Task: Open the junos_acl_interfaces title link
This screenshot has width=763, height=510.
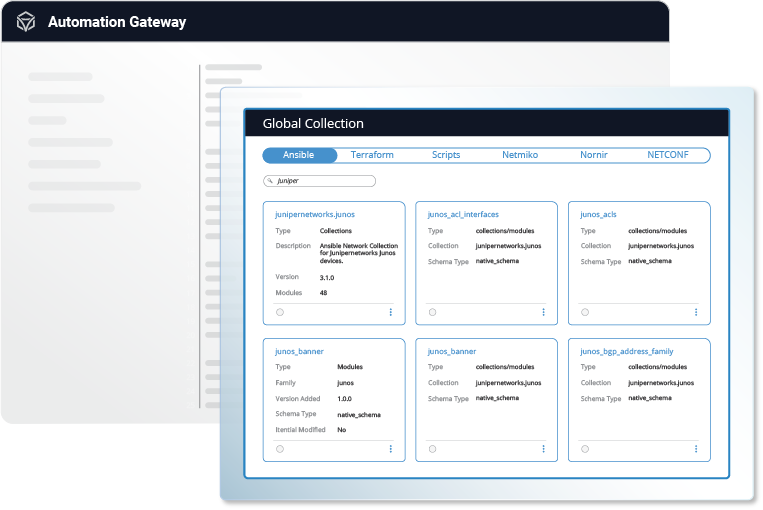Action: click(x=462, y=214)
